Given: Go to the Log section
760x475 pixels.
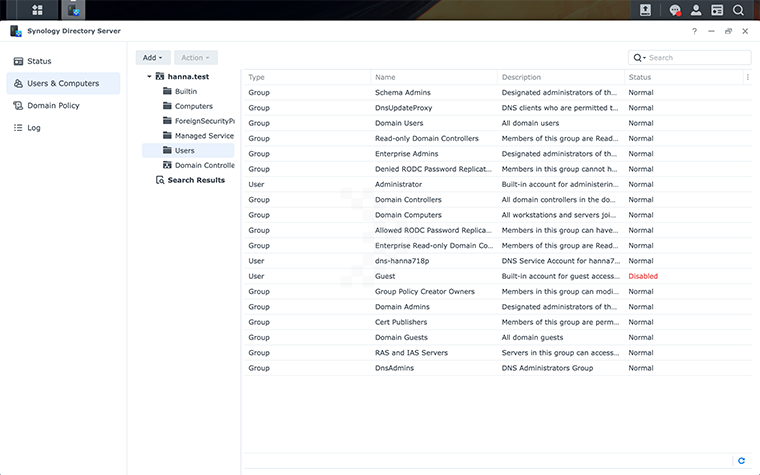Looking at the screenshot, I should [x=33, y=127].
